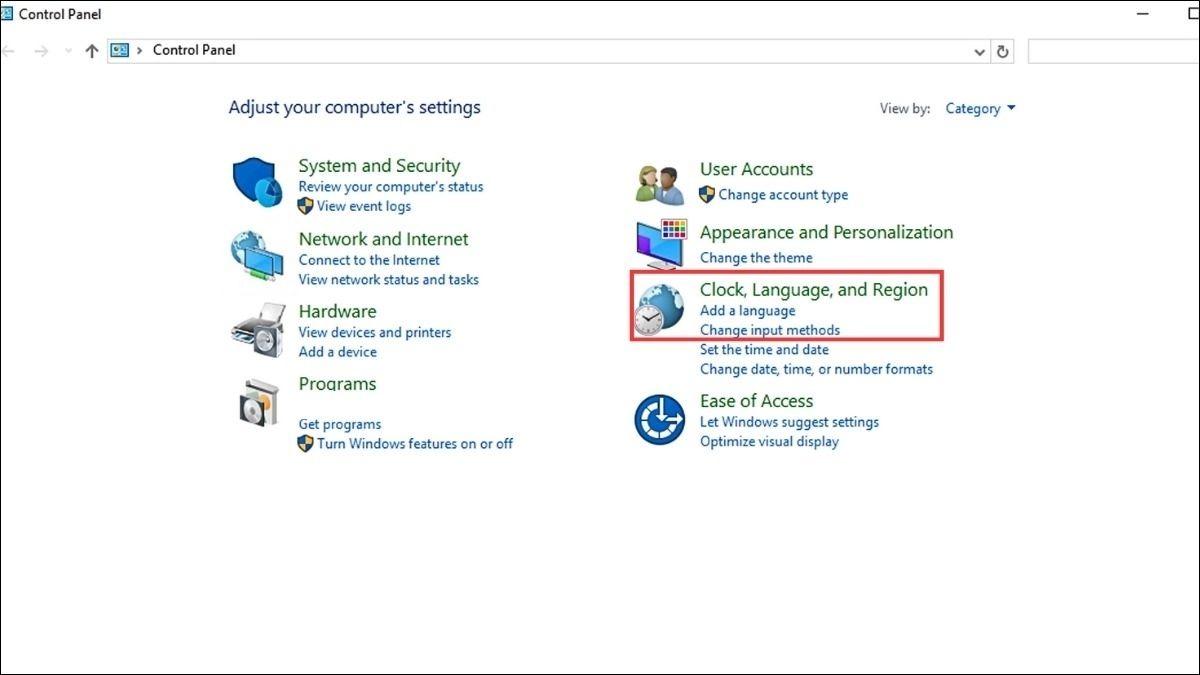Click Let Windows suggest settings
Viewport: 1200px width, 675px height.
pyautogui.click(x=789, y=422)
